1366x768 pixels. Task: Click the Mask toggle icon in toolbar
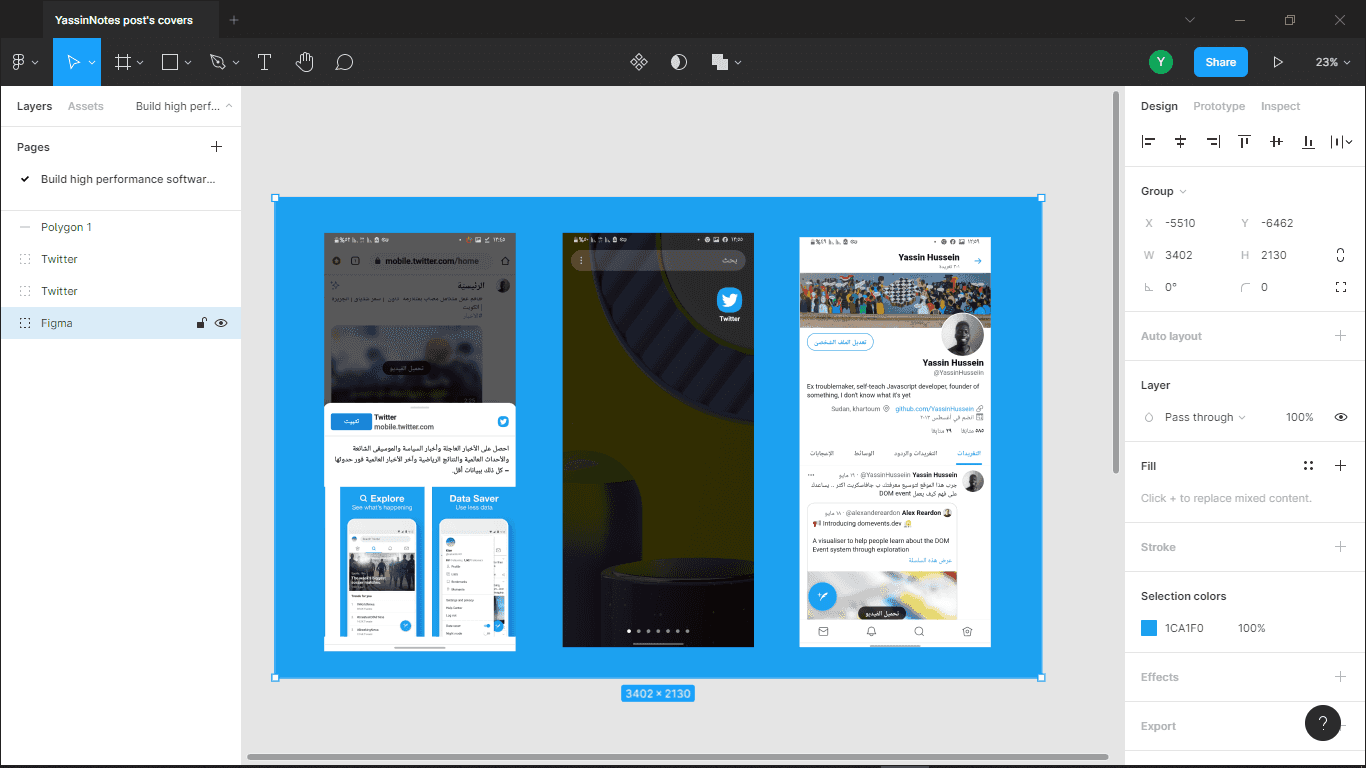point(679,62)
